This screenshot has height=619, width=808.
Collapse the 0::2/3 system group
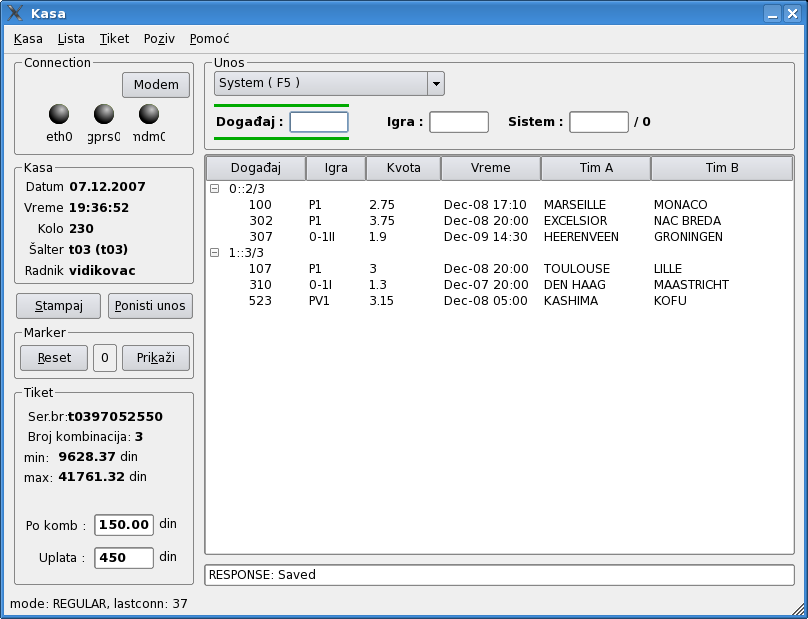click(x=215, y=188)
